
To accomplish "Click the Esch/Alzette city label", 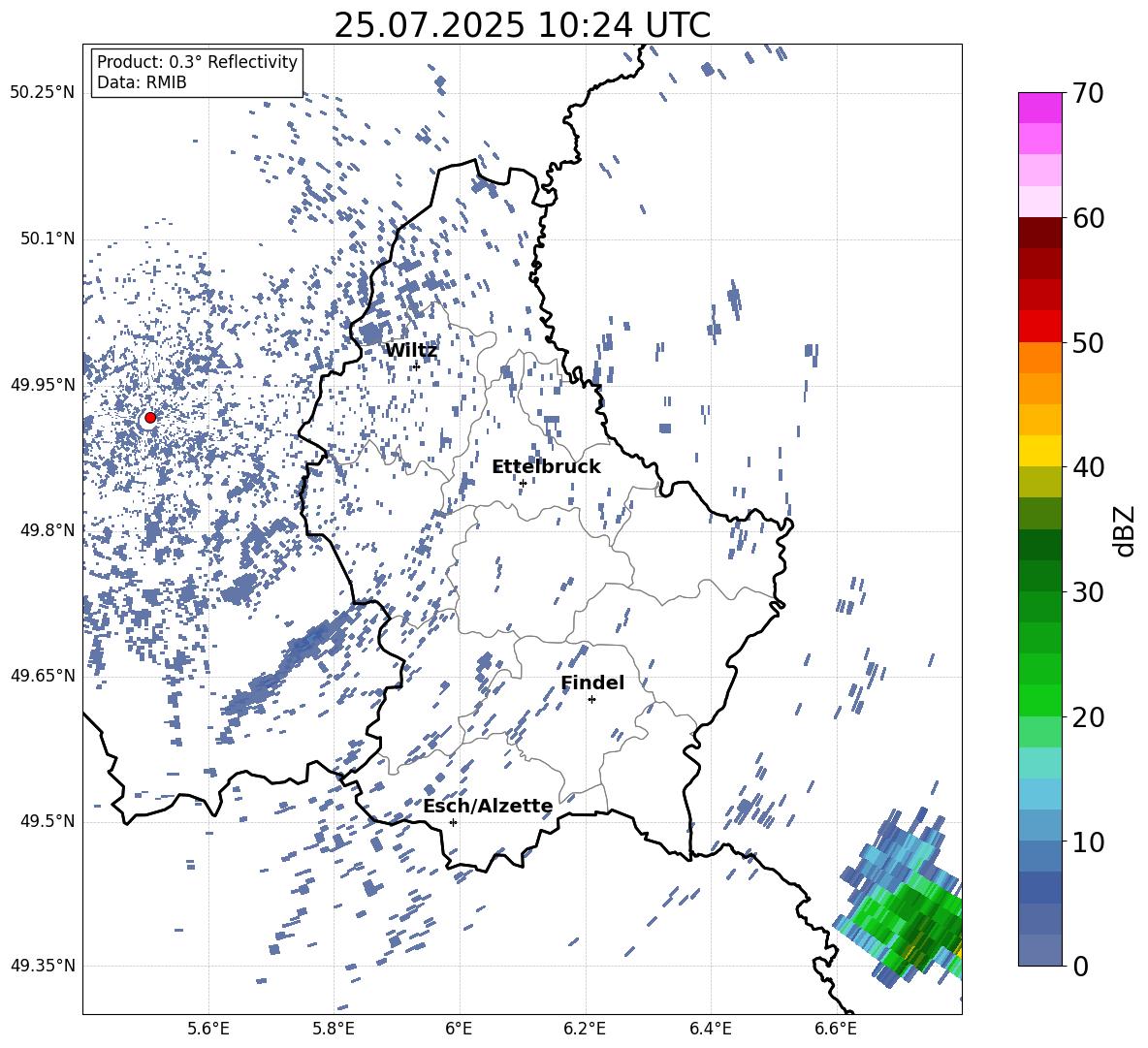I will [488, 807].
